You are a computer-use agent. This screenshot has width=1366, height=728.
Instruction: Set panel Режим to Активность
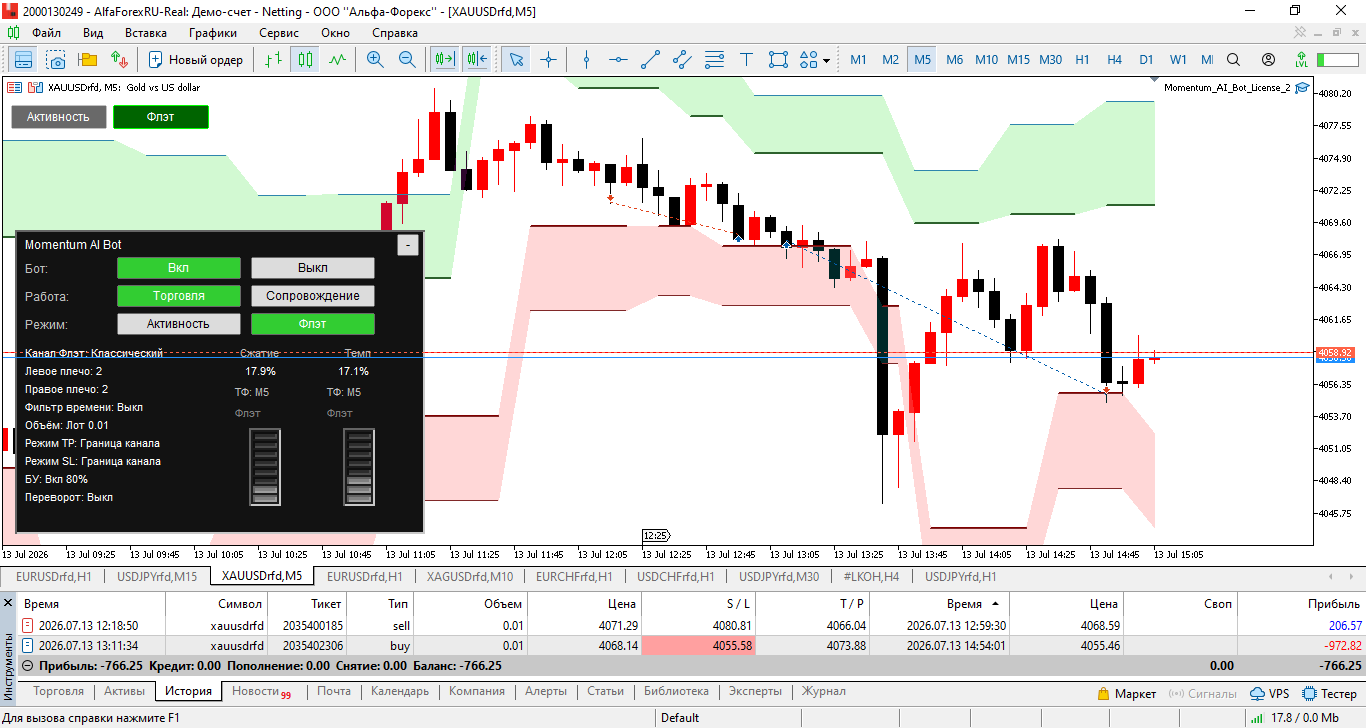[178, 324]
